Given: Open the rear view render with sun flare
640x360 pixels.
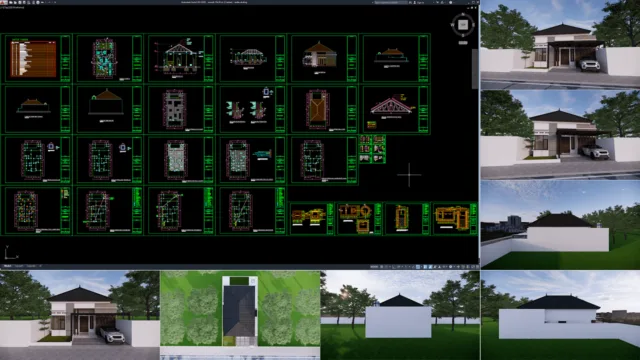Looking at the screenshot, I should pyautogui.click(x=400, y=315).
